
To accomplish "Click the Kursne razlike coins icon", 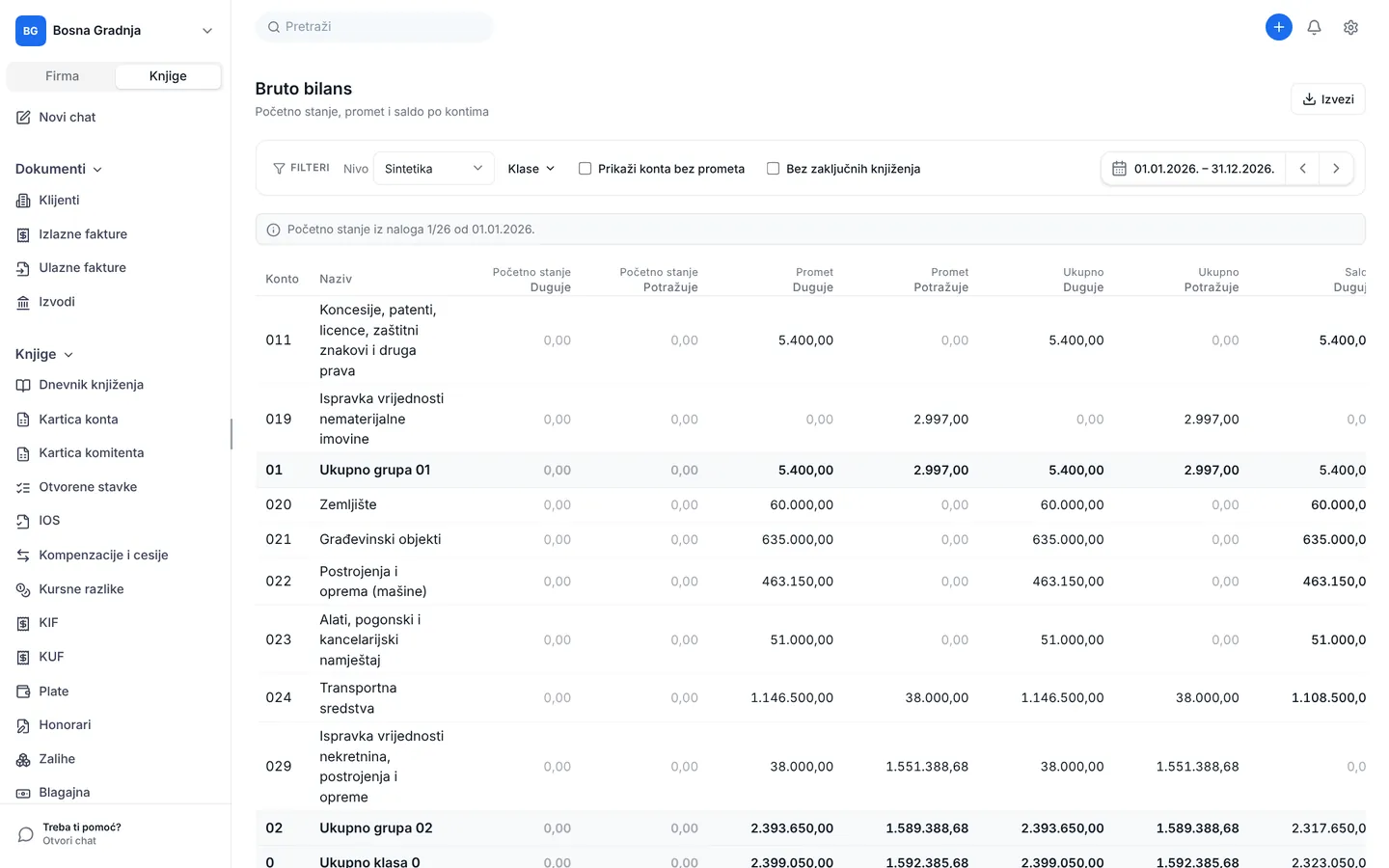I will click(23, 589).
